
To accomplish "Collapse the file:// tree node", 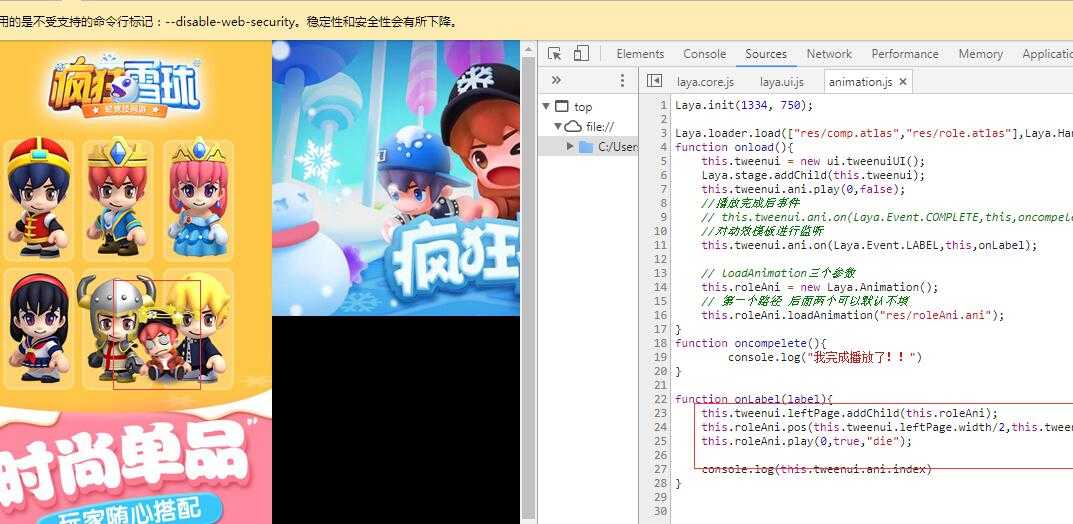I will tap(558, 126).
